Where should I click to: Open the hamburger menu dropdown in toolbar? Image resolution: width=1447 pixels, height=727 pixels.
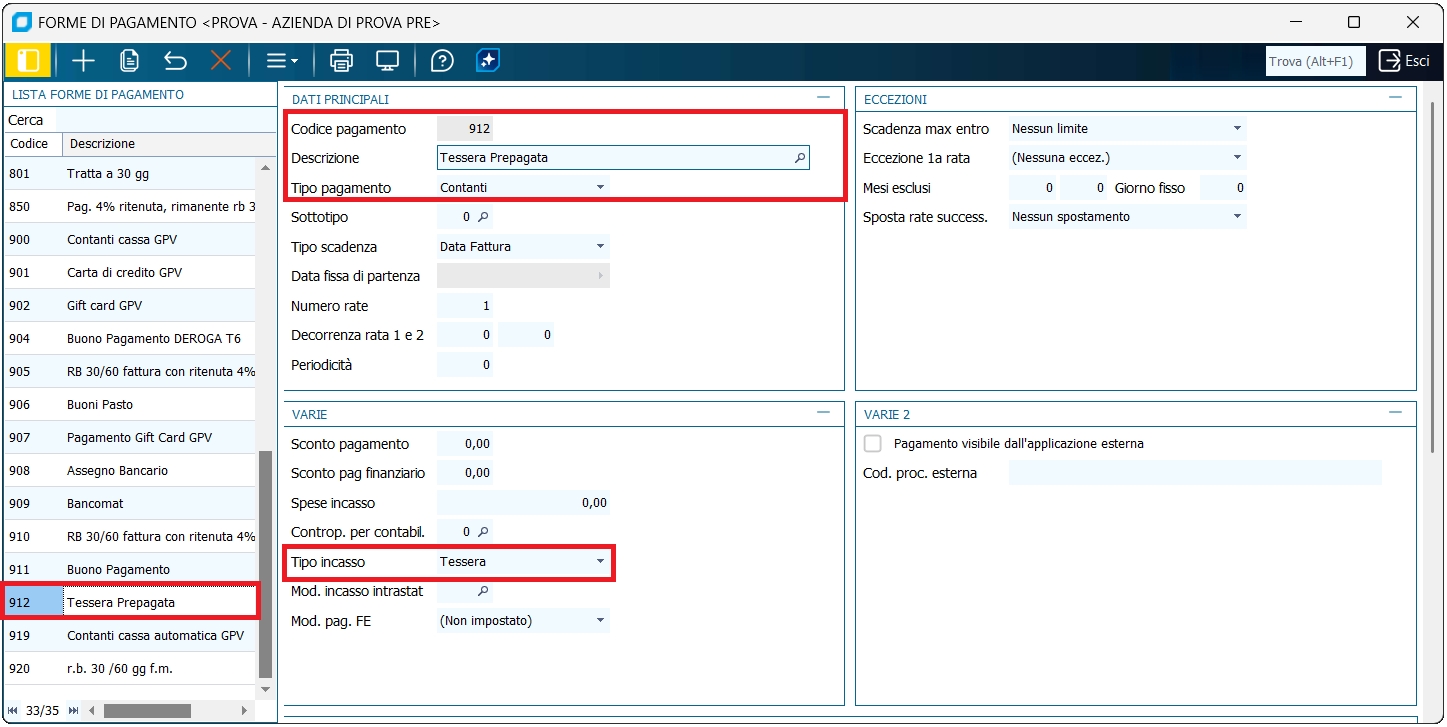(x=282, y=61)
